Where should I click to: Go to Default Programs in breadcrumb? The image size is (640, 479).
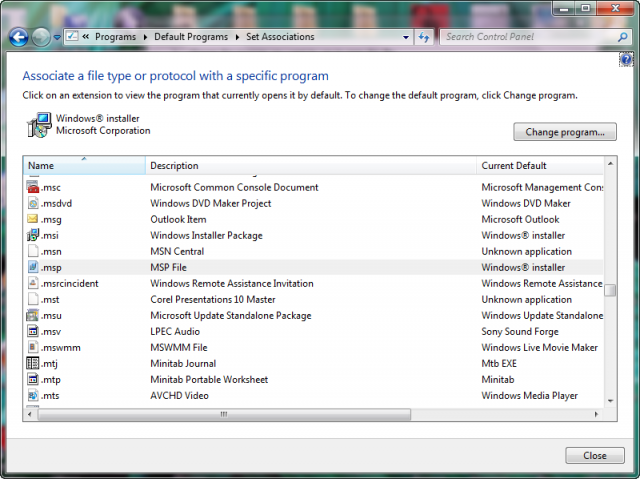191,37
